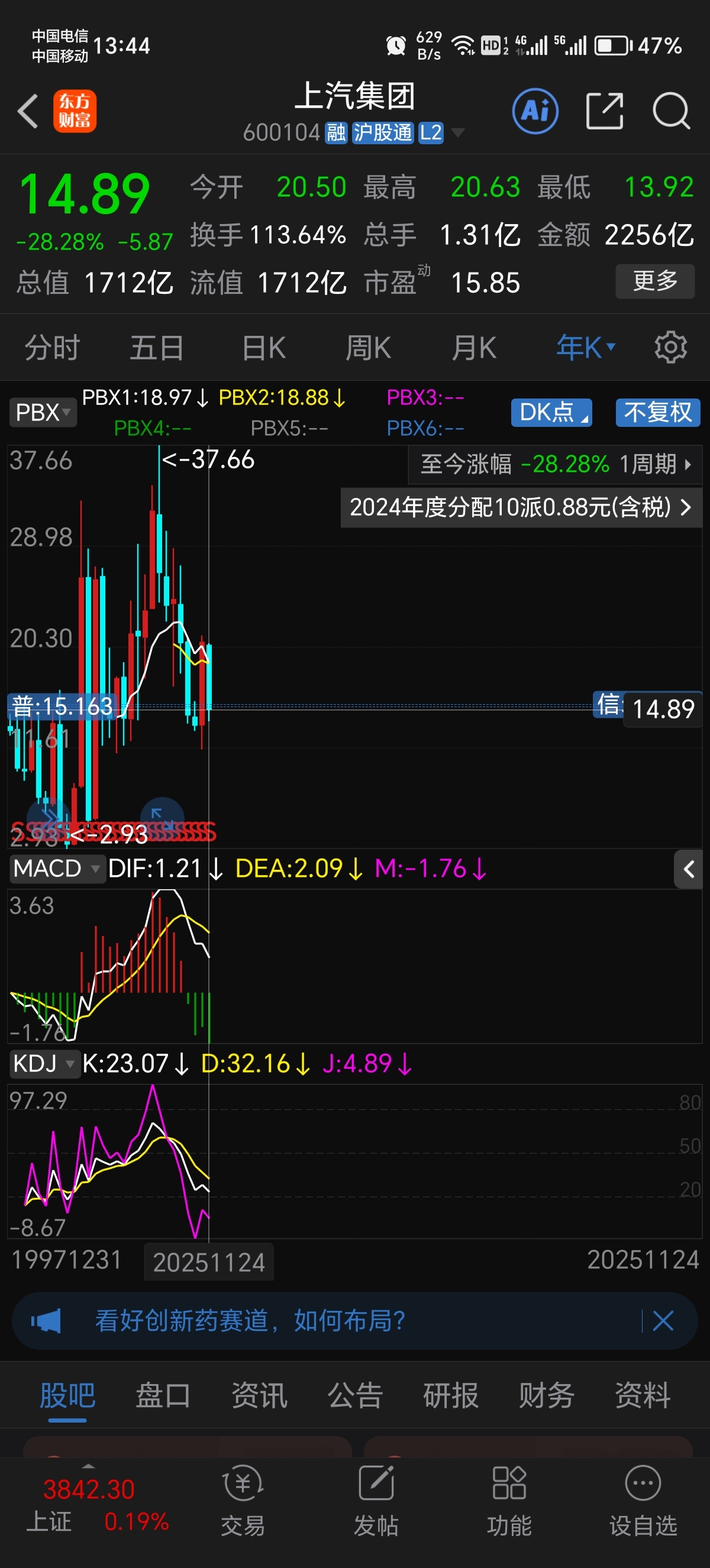The height and width of the screenshot is (1568, 710).
Task: Open the PBX indicator dropdown
Action: pyautogui.click(x=43, y=413)
